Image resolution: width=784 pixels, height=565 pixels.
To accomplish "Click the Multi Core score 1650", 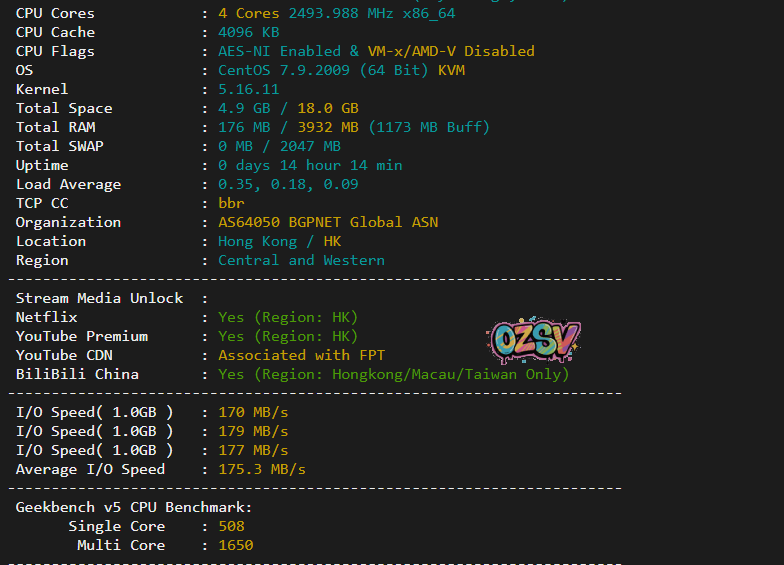I will pyautogui.click(x=236, y=545).
